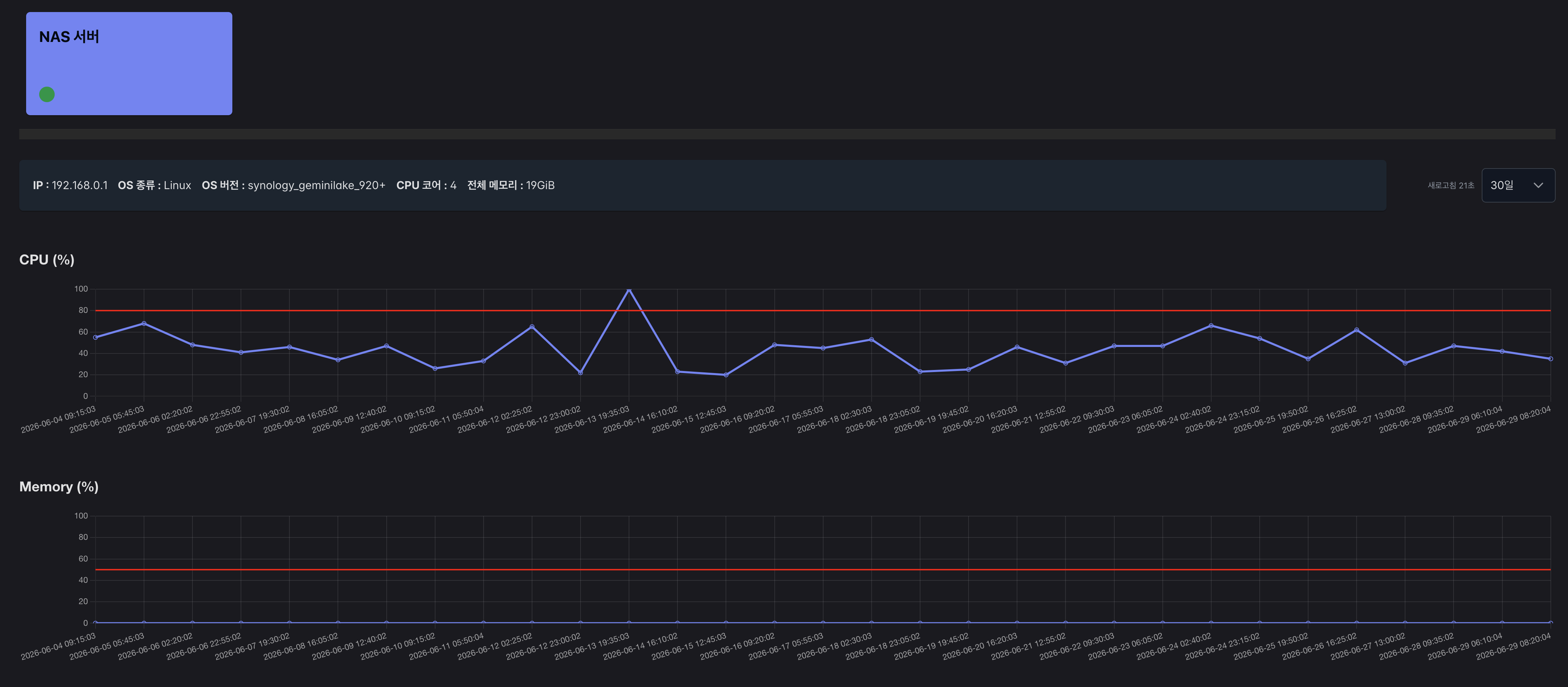Click the CPU (%) chart title

tap(47, 260)
